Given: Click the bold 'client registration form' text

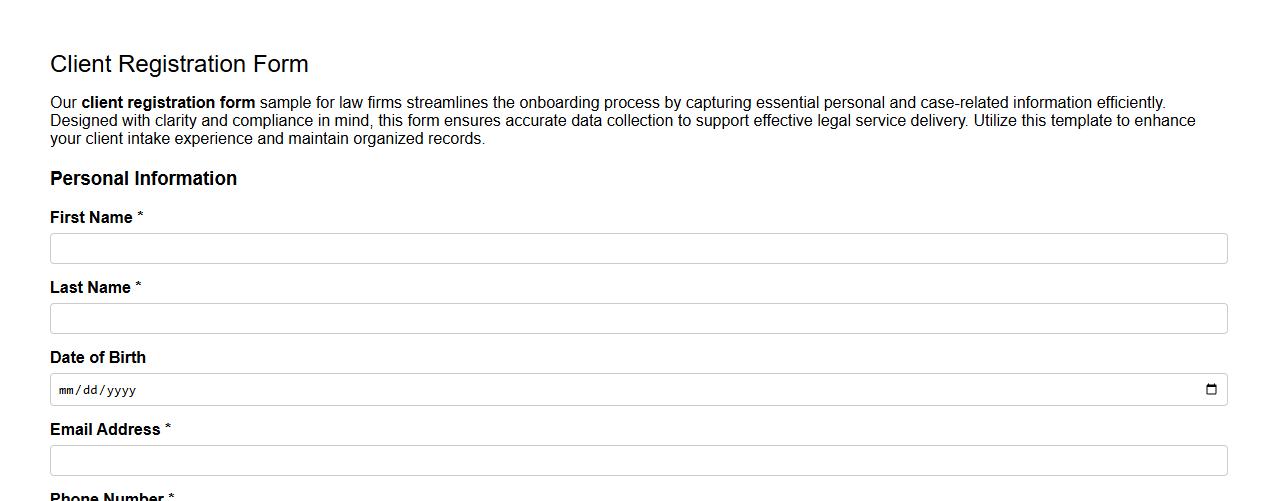Looking at the screenshot, I should pos(168,103).
